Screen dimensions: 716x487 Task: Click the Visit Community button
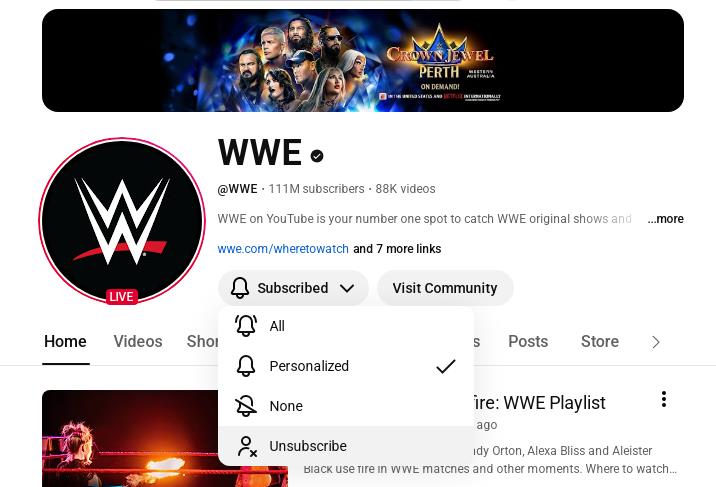pyautogui.click(x=445, y=288)
